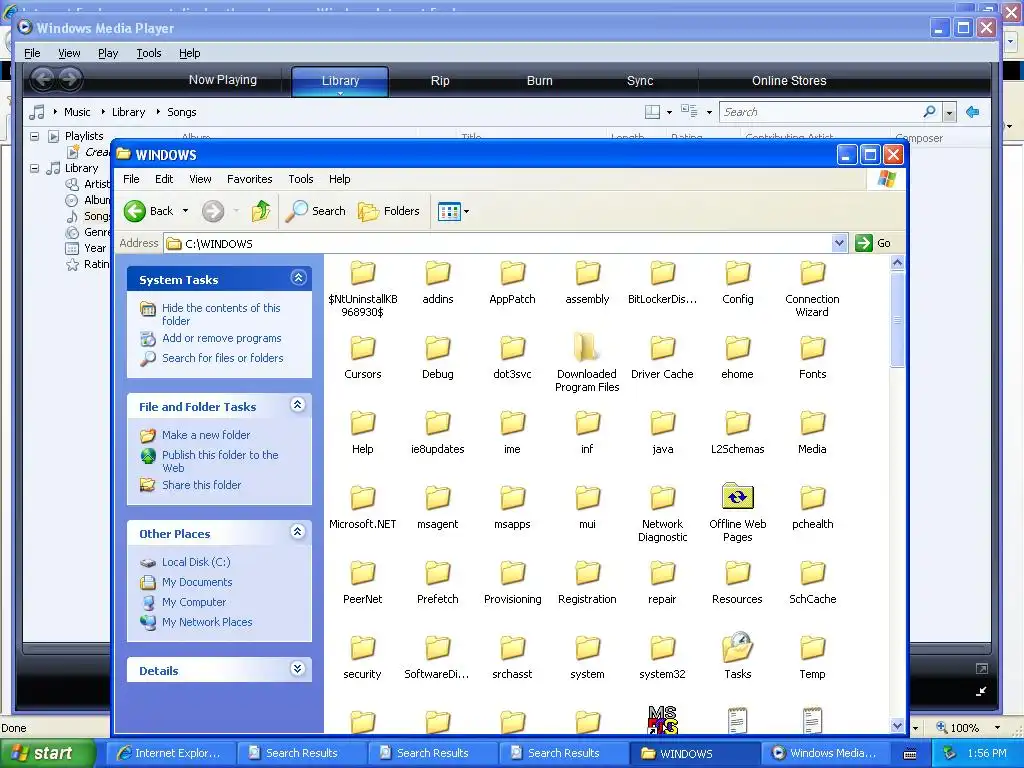Open explorer Tools menu

(x=300, y=179)
